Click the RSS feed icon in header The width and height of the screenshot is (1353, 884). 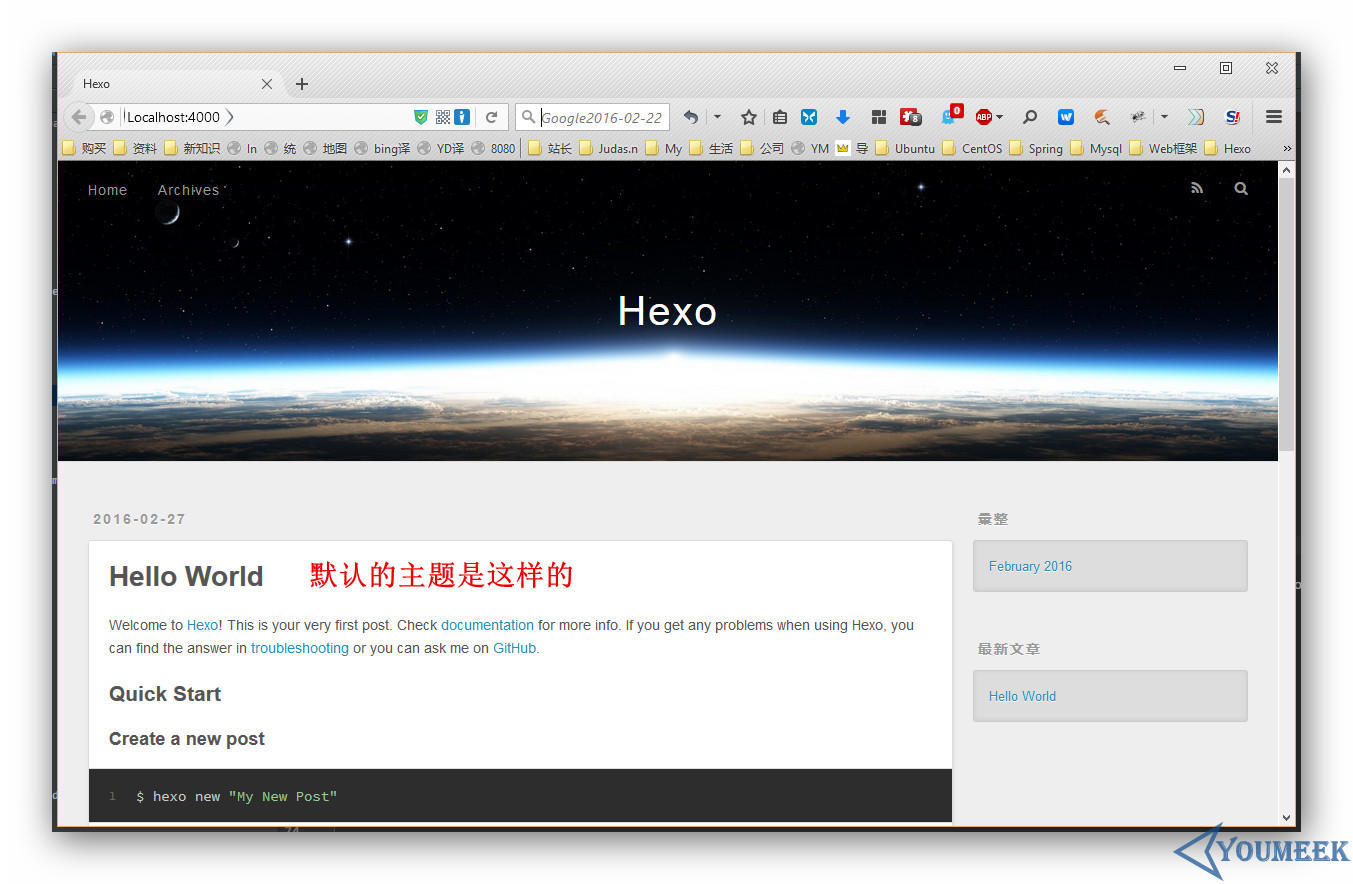(1197, 188)
